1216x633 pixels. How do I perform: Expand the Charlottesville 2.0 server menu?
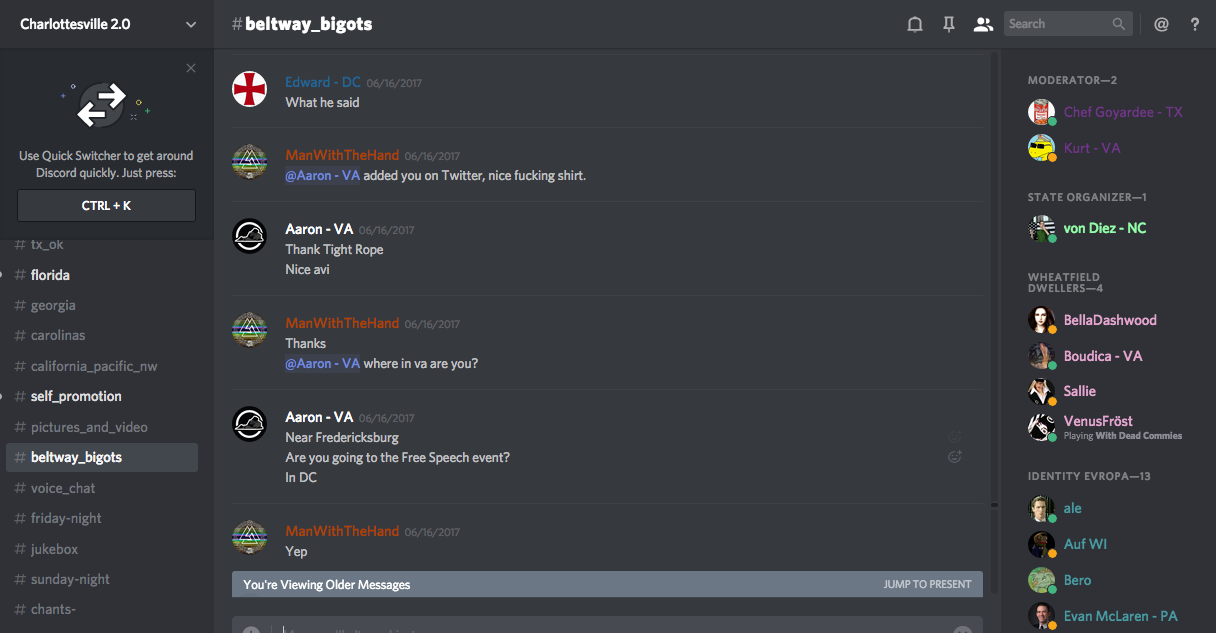pyautogui.click(x=191, y=24)
